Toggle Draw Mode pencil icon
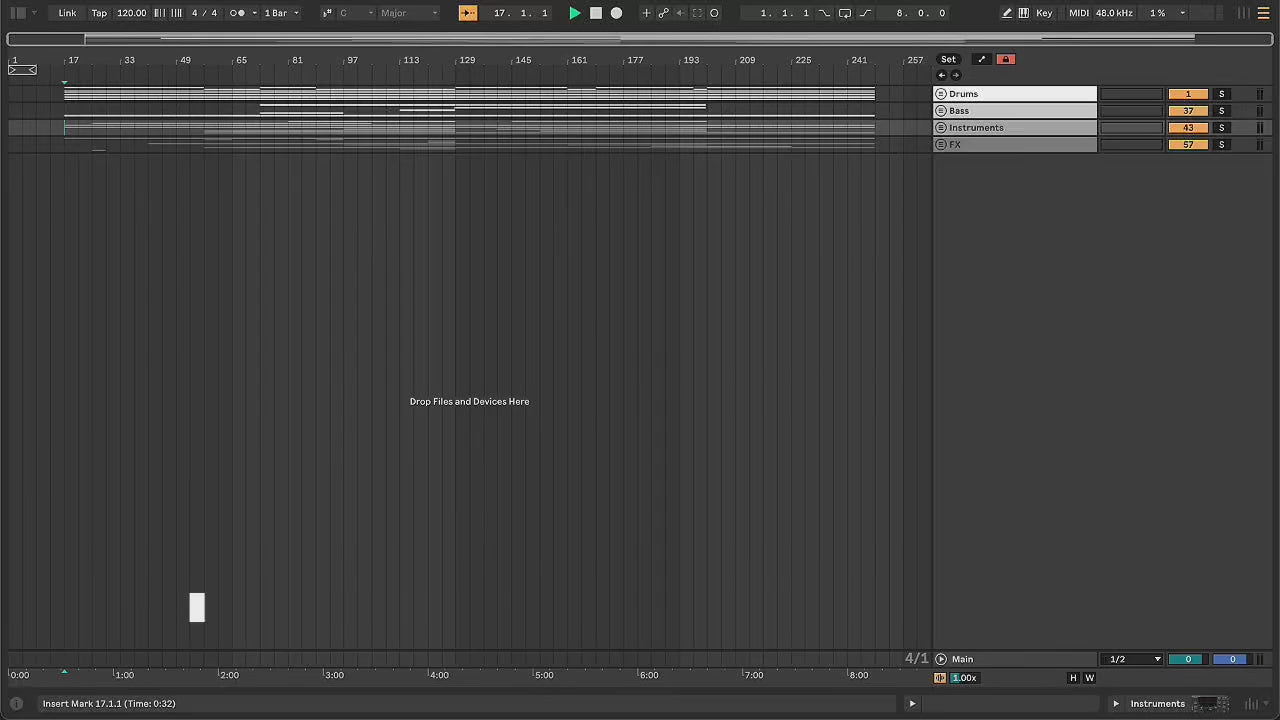 click(x=1007, y=13)
